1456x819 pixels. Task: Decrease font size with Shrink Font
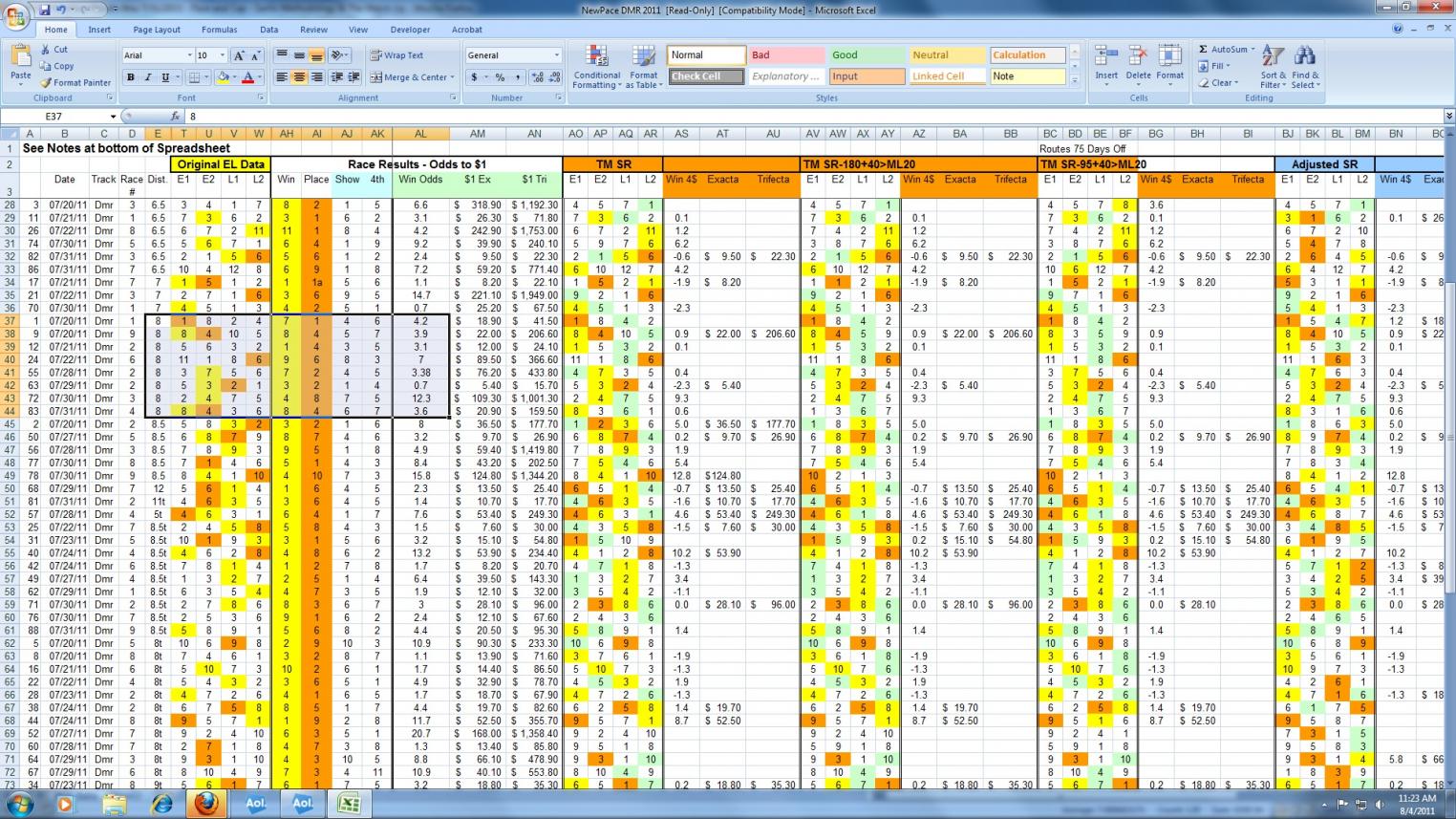255,55
